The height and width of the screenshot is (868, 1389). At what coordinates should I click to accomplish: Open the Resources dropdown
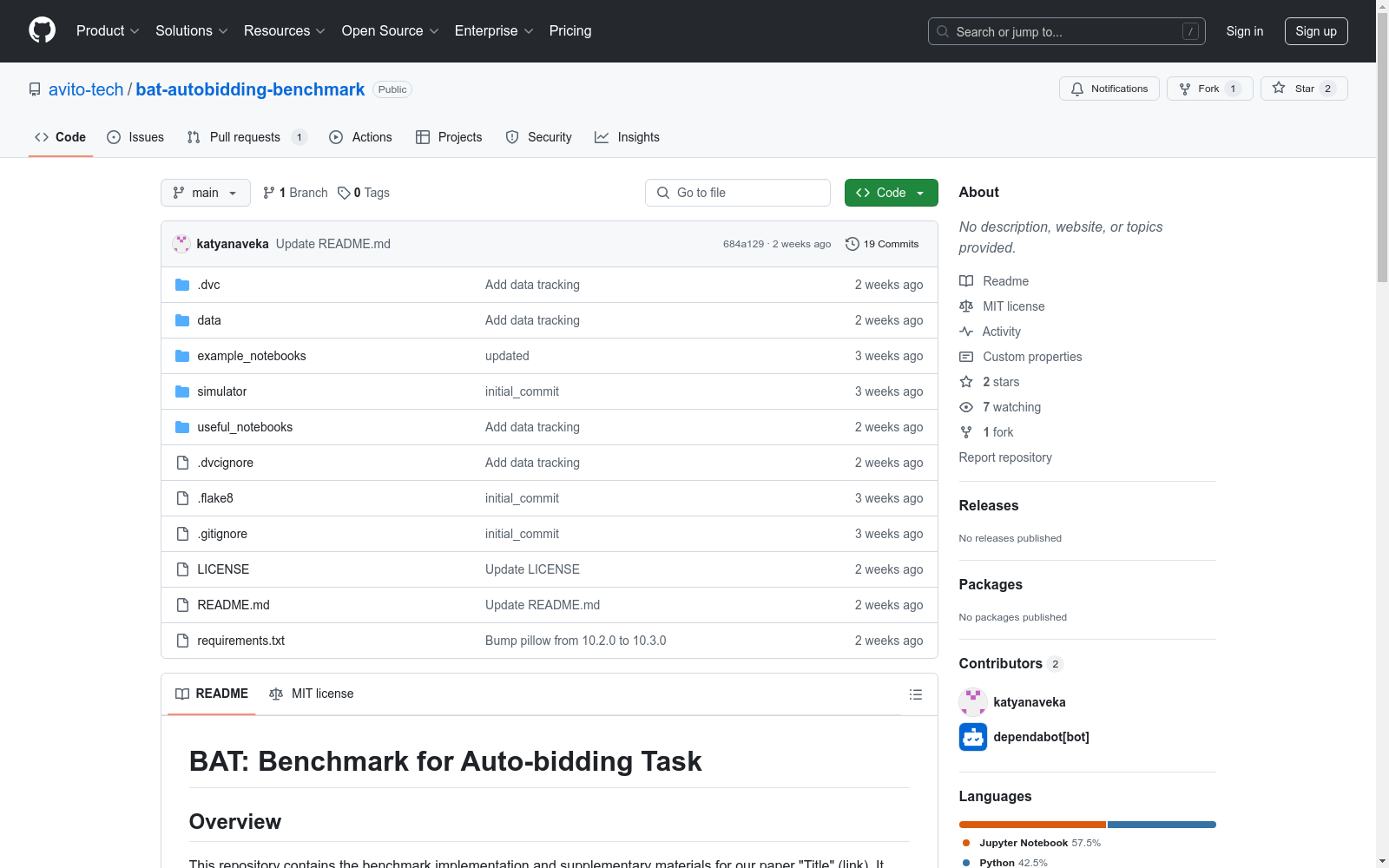tap(285, 31)
